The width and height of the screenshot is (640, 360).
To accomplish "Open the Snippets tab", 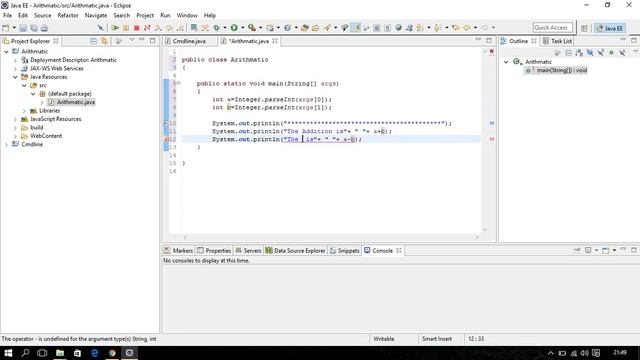I will point(344,251).
